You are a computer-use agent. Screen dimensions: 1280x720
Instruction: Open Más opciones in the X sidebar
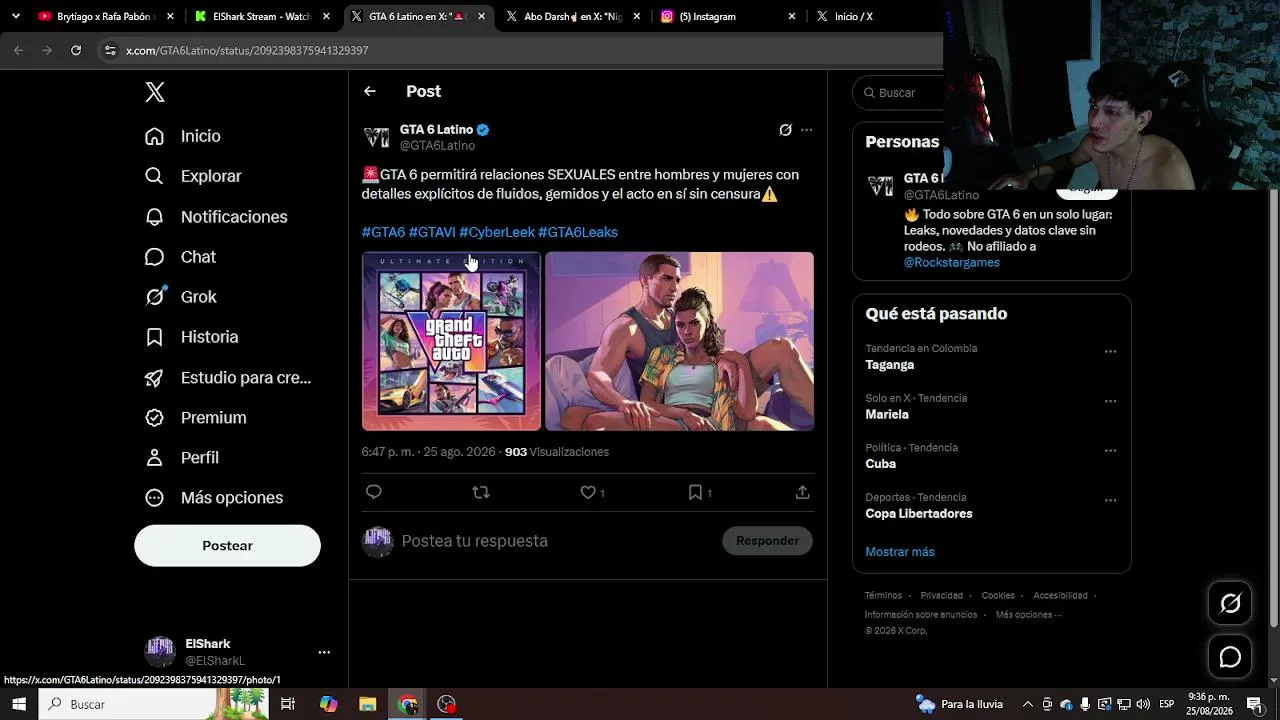coord(214,497)
